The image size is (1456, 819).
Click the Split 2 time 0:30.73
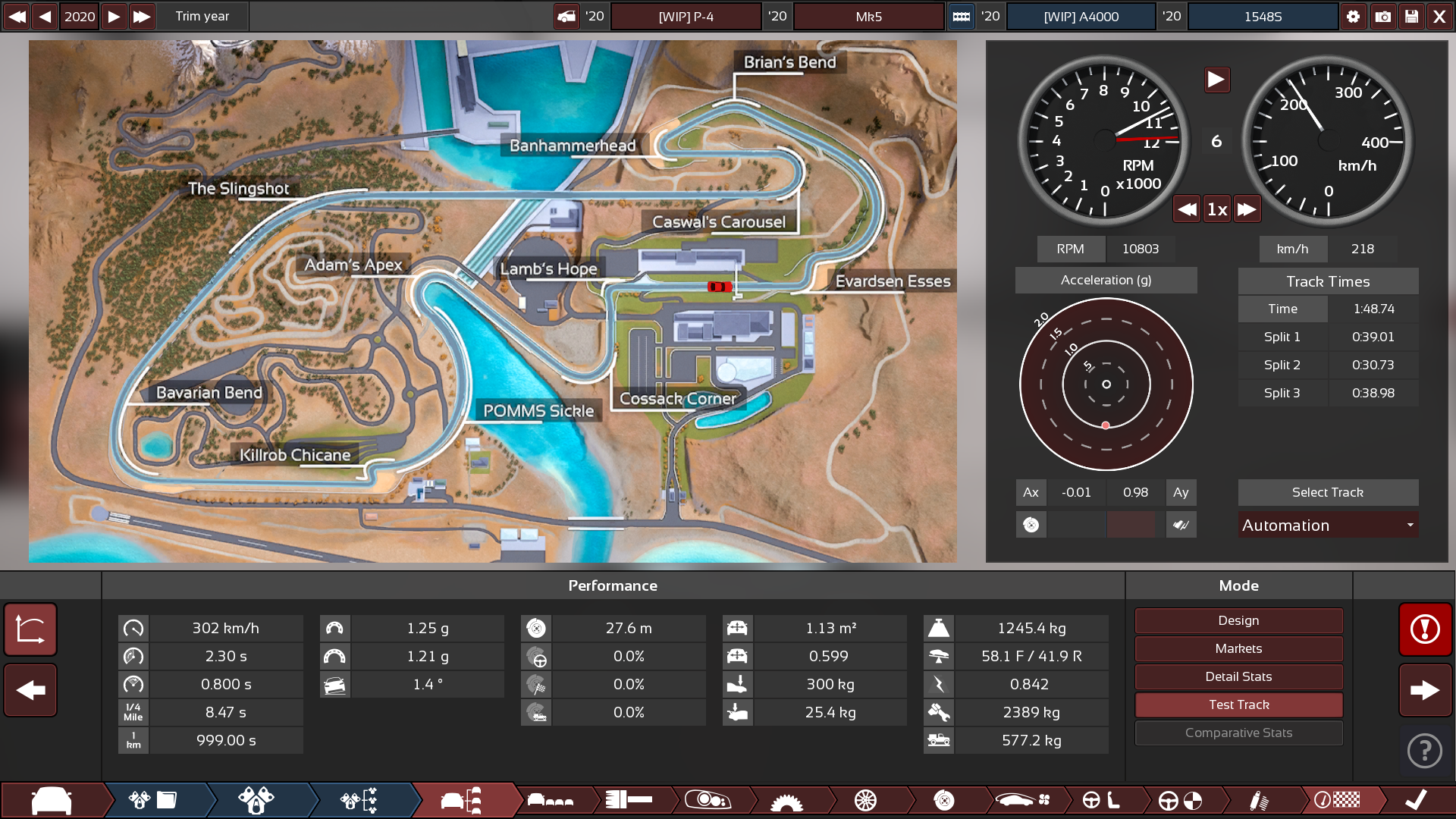point(1373,365)
